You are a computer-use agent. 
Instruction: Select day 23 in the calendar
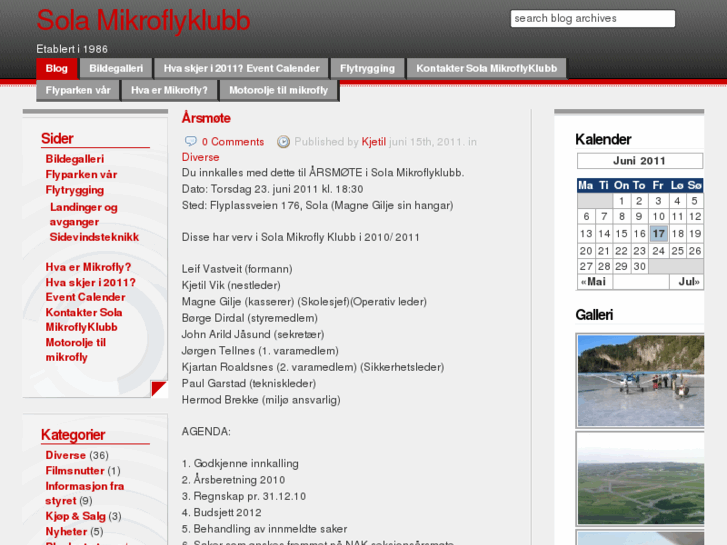click(x=639, y=251)
